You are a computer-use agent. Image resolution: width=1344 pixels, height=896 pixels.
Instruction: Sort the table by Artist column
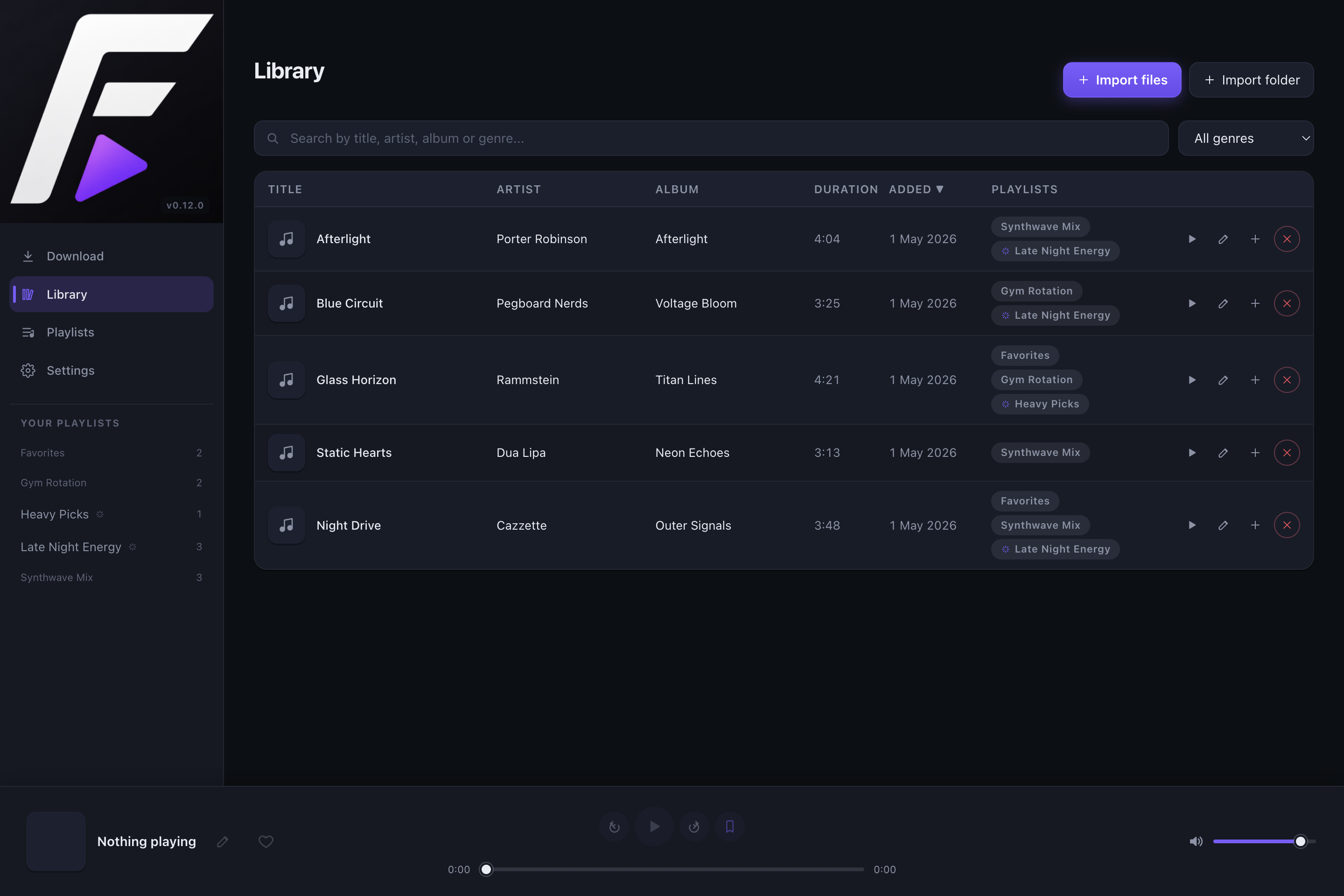tap(518, 189)
